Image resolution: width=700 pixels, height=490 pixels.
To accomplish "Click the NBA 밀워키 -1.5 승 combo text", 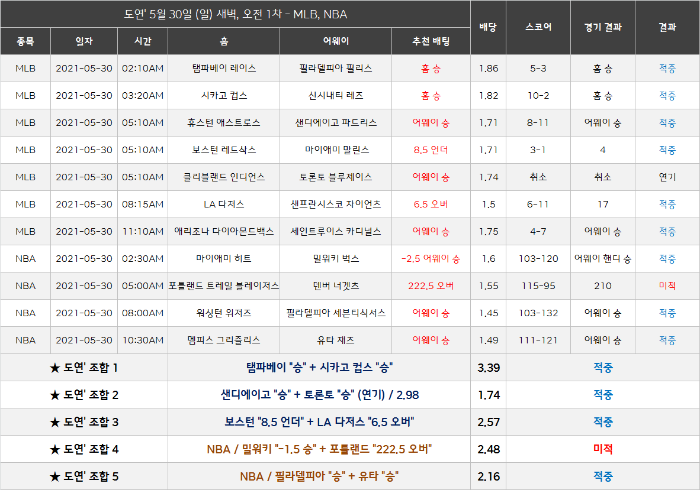I will [x=319, y=449].
